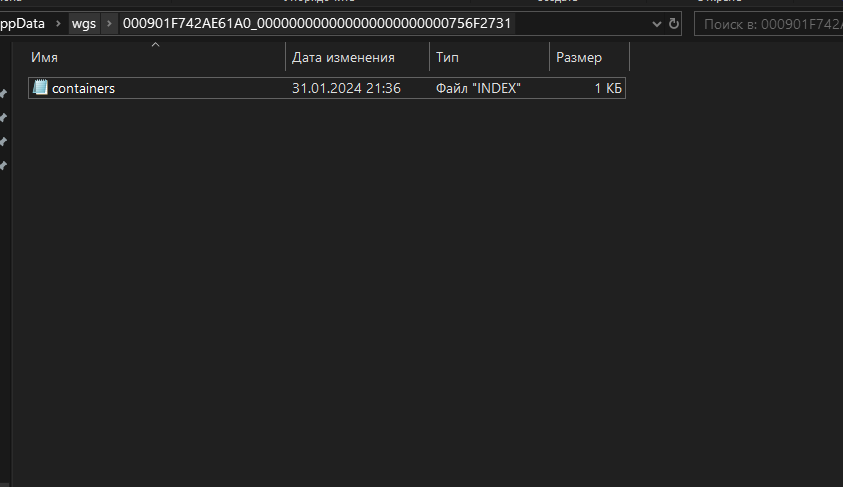Click the refresh button in address bar
The width and height of the screenshot is (843, 487).
click(673, 24)
